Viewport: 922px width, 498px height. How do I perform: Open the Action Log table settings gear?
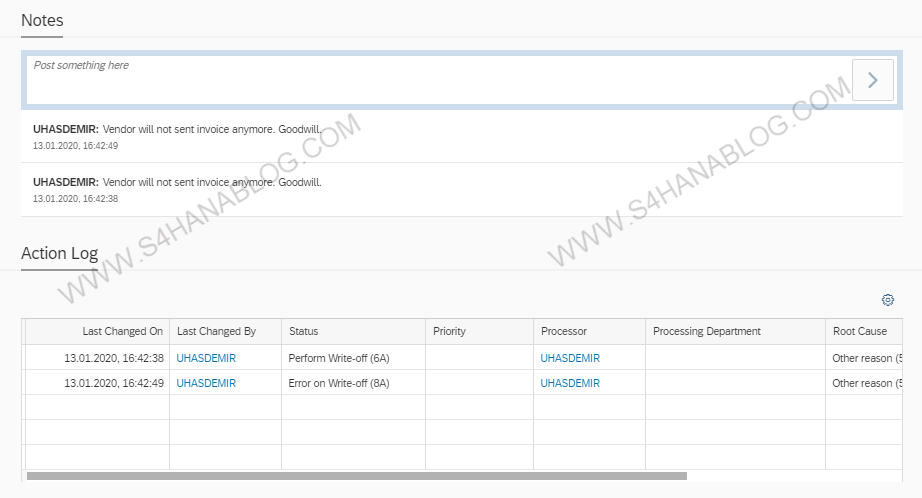[887, 300]
